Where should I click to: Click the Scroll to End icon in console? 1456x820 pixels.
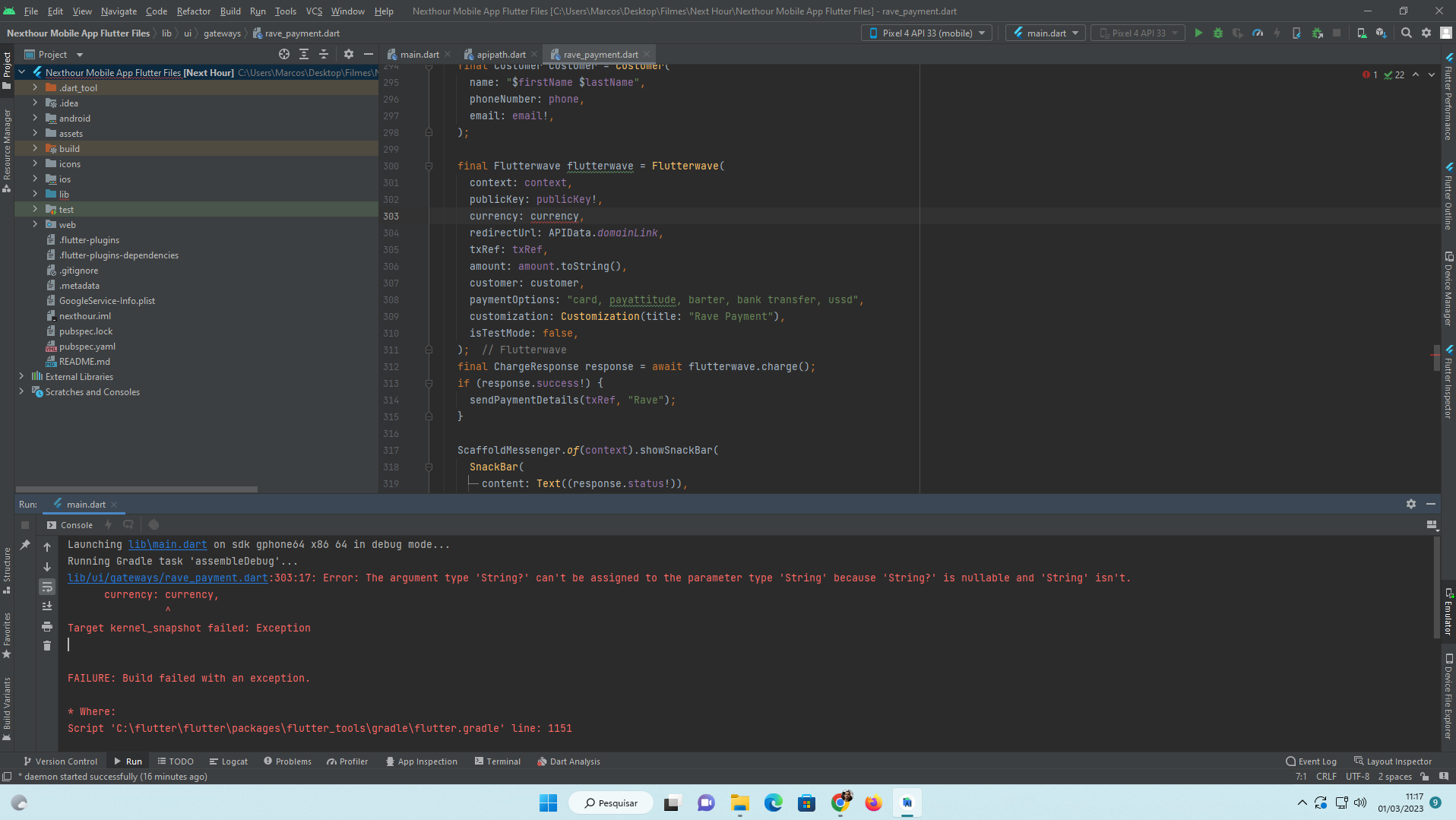click(x=47, y=606)
